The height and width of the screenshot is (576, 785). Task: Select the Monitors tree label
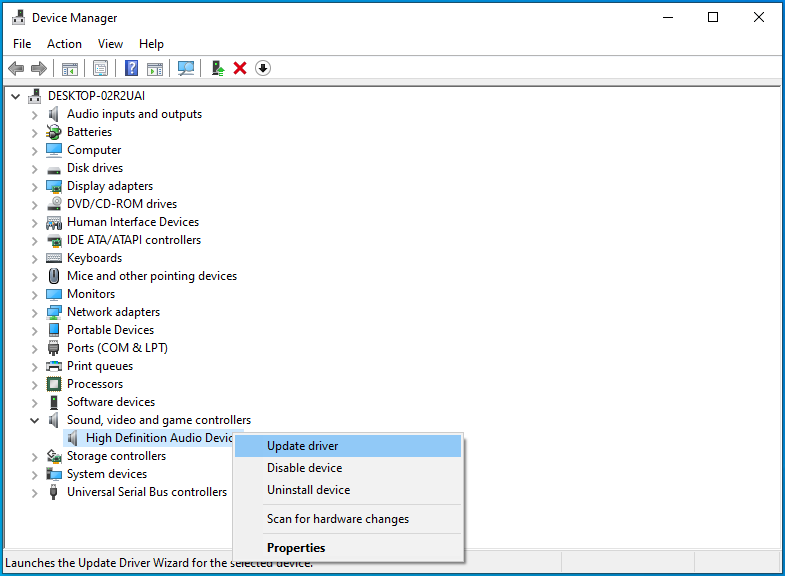coord(91,294)
